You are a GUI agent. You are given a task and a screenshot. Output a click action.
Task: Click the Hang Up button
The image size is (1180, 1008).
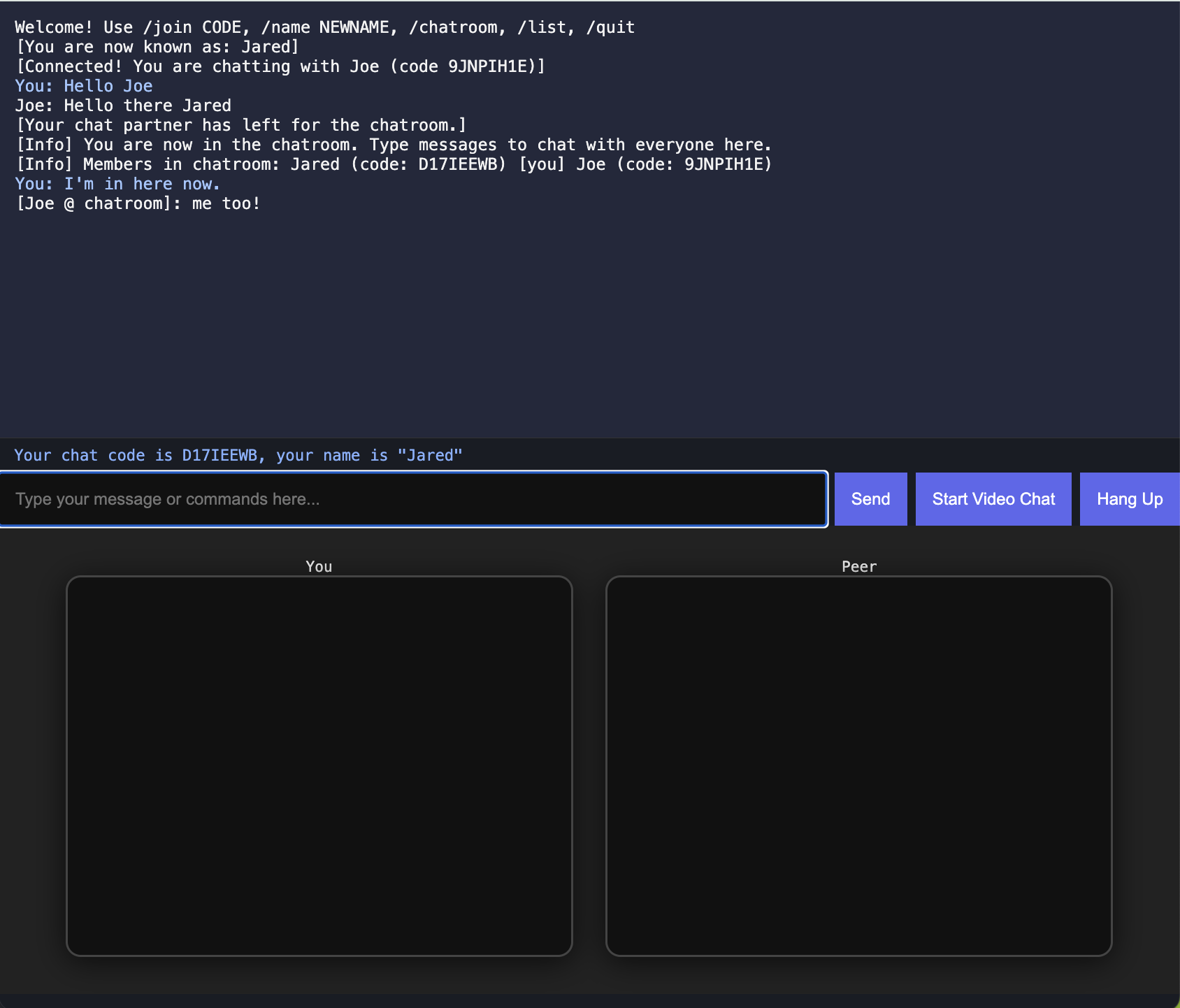click(x=1130, y=499)
